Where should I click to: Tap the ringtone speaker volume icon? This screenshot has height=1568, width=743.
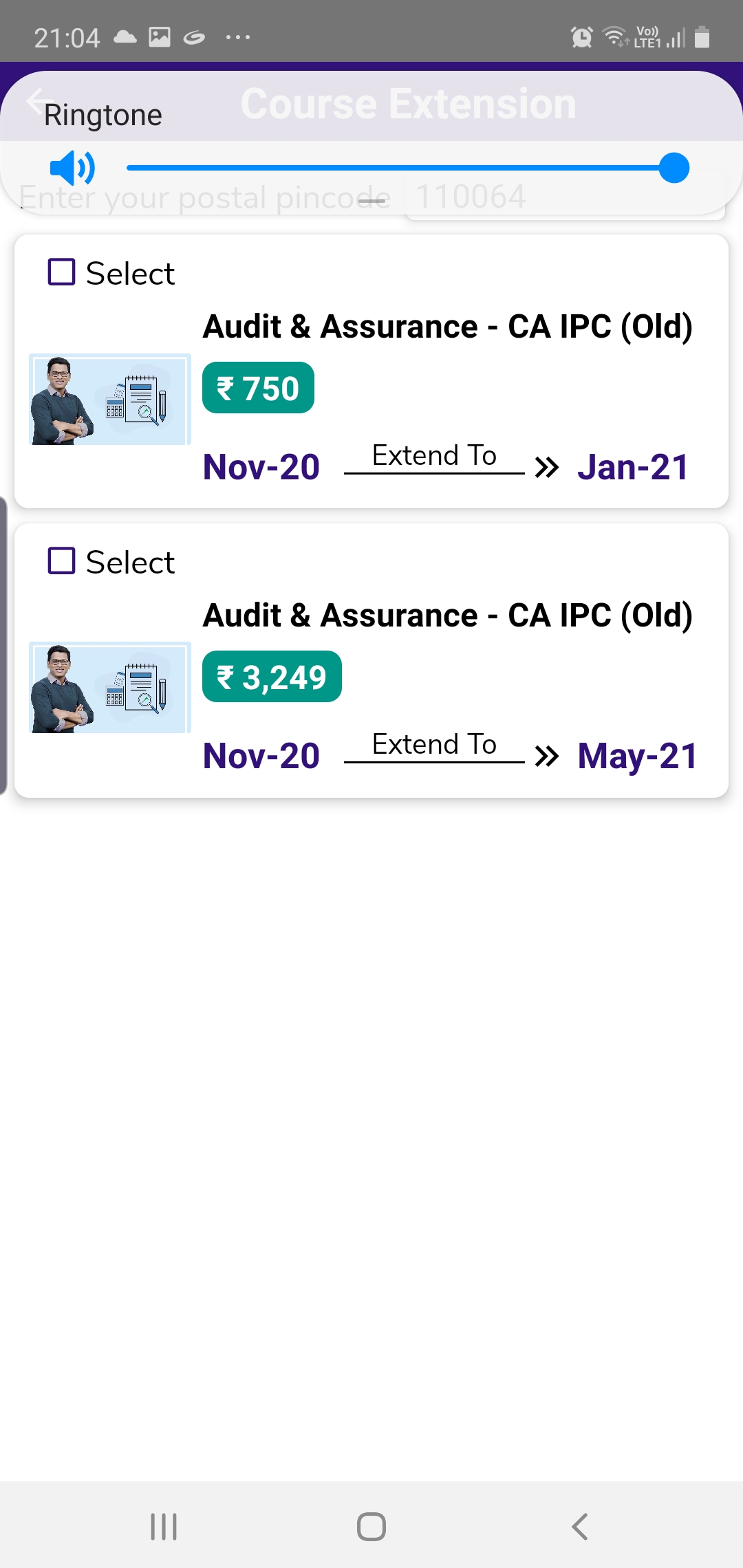click(72, 168)
